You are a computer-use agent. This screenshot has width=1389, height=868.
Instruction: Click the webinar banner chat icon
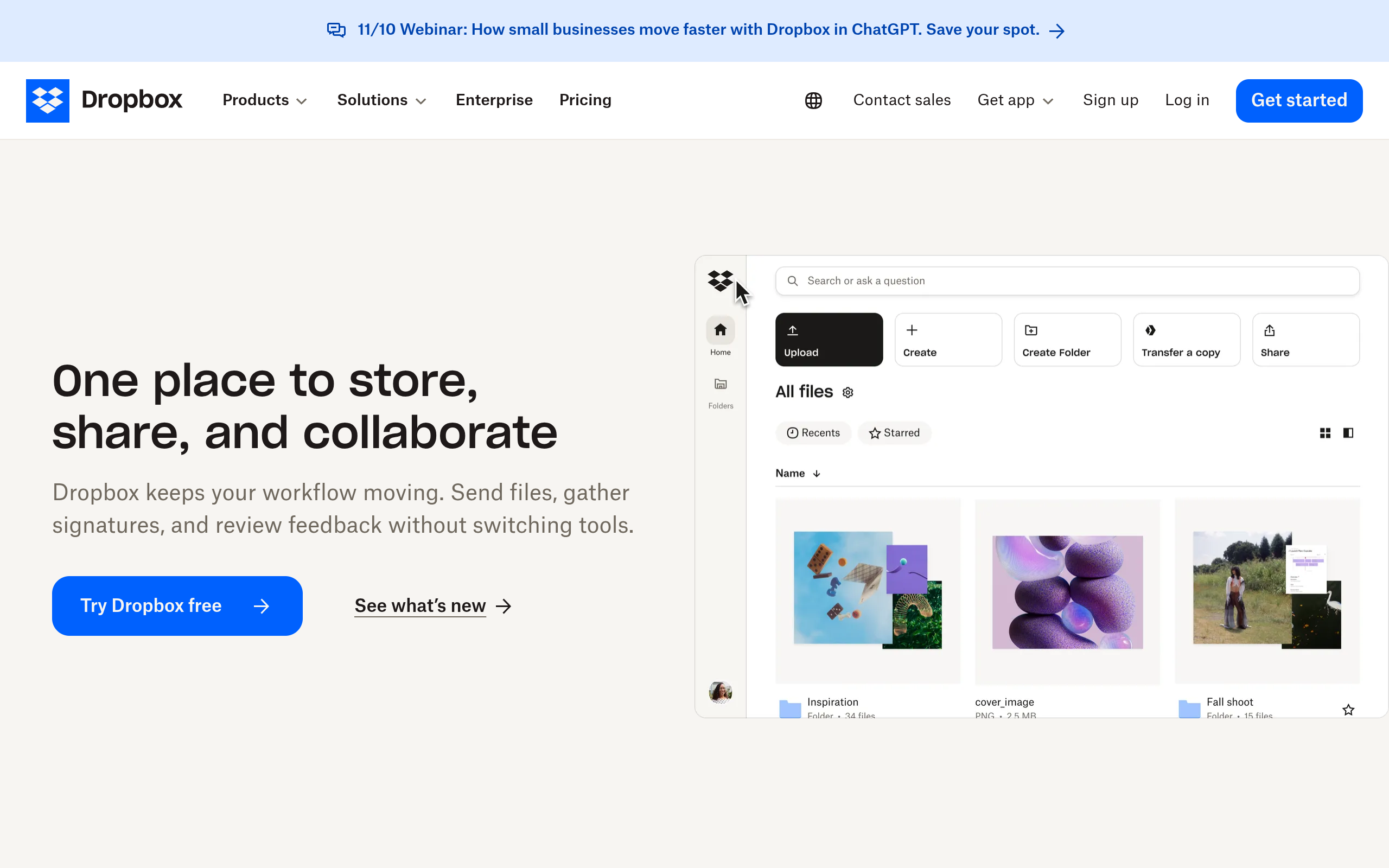336,30
